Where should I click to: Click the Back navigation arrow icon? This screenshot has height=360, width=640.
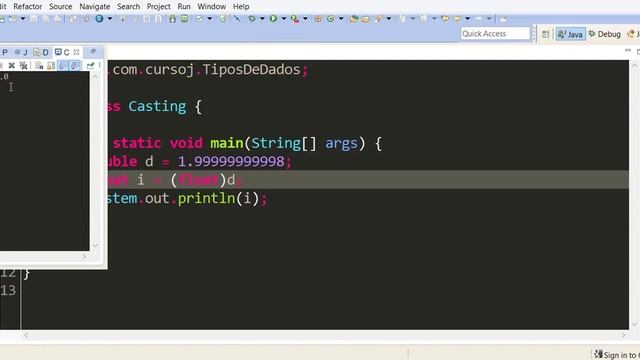(x=457, y=18)
